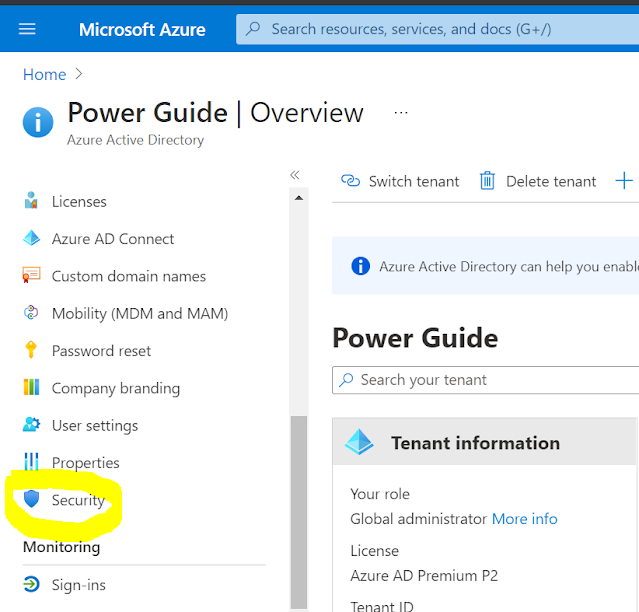
Task: Click the Microsoft Azure logo text
Action: (142, 29)
